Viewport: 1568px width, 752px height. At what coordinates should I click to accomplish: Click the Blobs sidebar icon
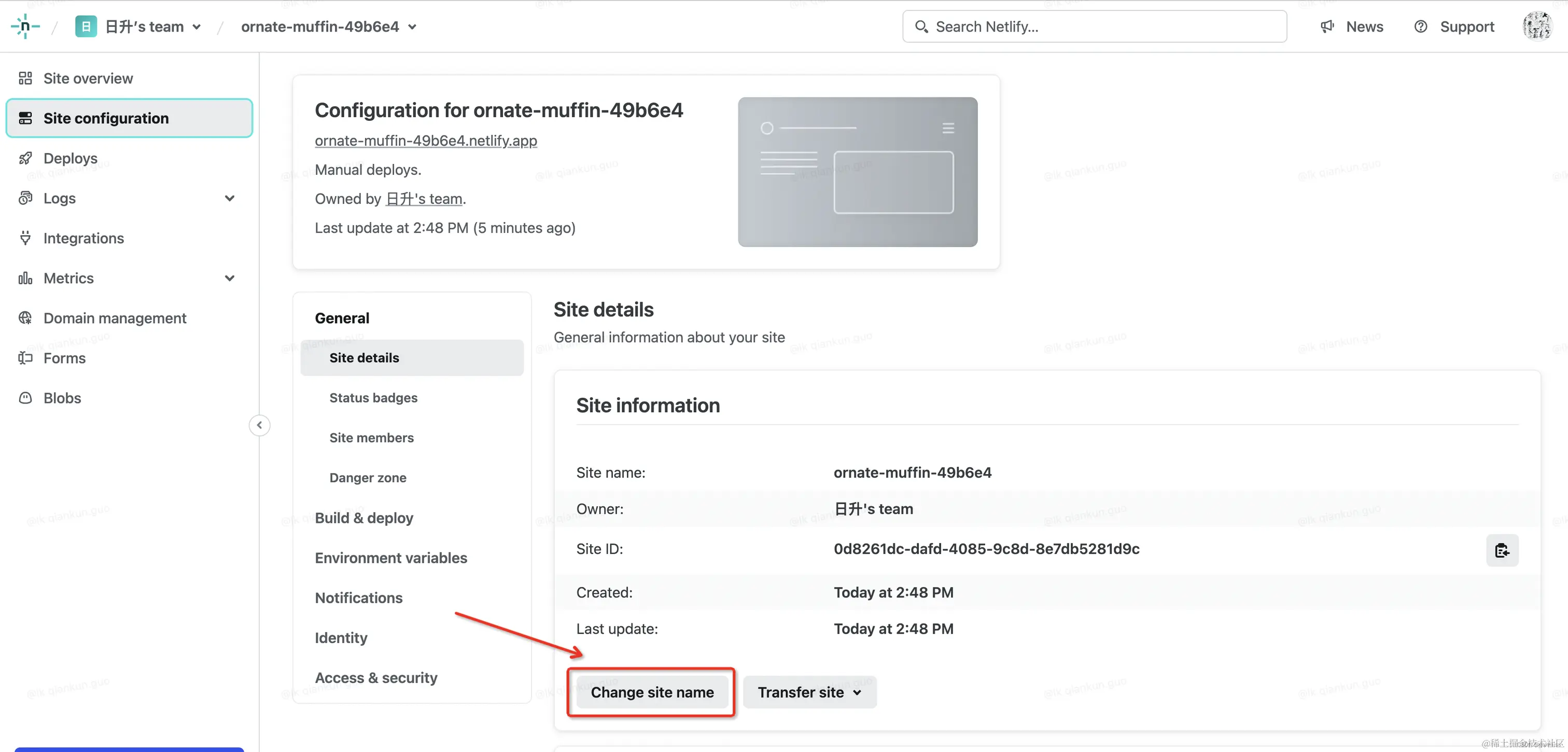25,398
